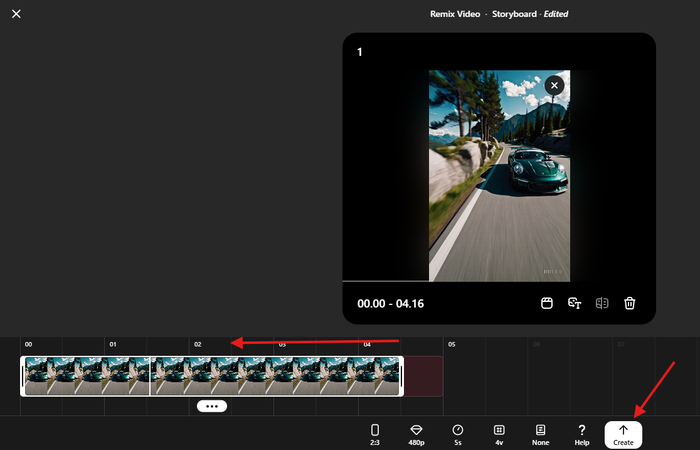This screenshot has height=450, width=700.
Task: Click the Remix Video title text
Action: coord(455,14)
